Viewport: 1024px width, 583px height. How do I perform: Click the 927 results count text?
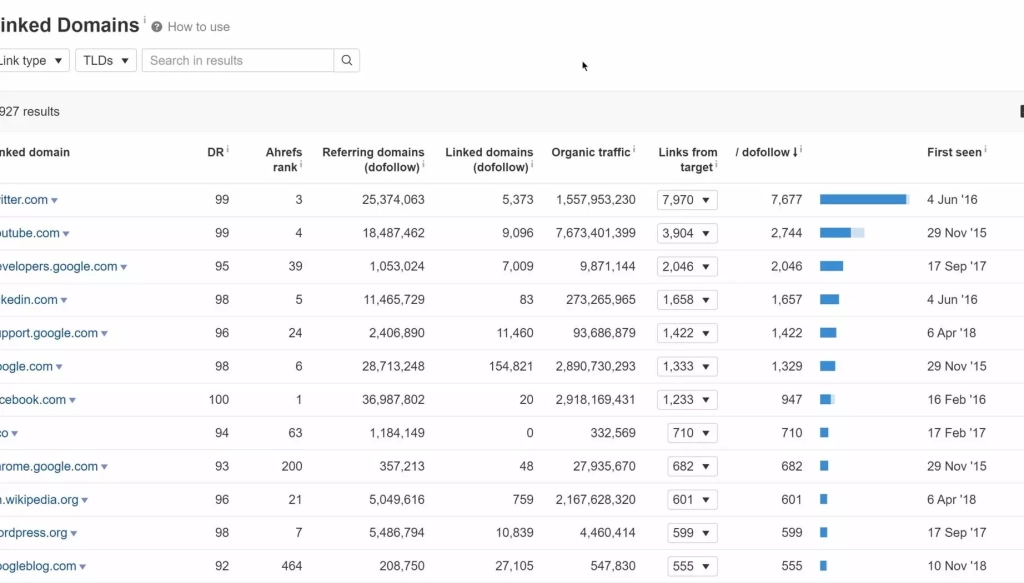(x=29, y=112)
